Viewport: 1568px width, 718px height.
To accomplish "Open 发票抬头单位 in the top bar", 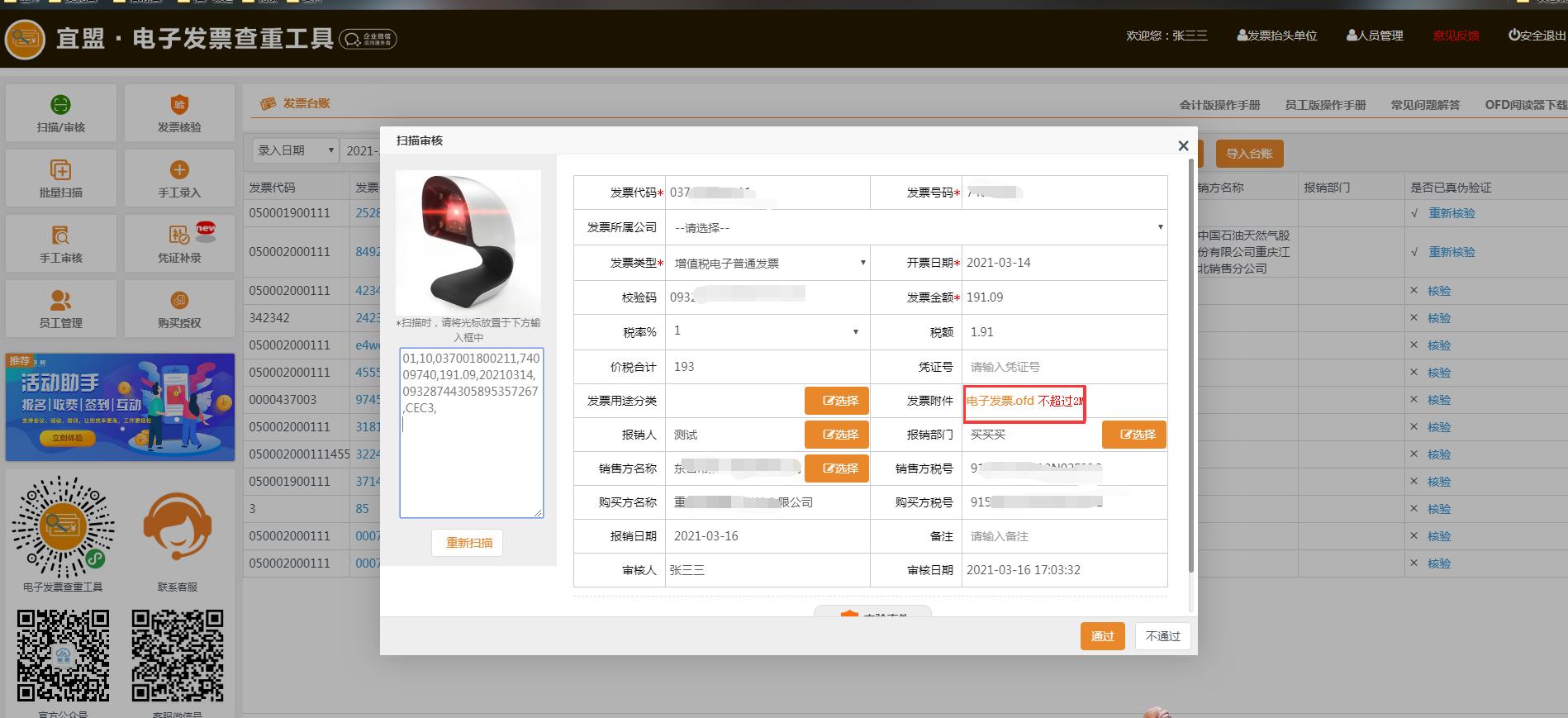I will [x=1277, y=36].
